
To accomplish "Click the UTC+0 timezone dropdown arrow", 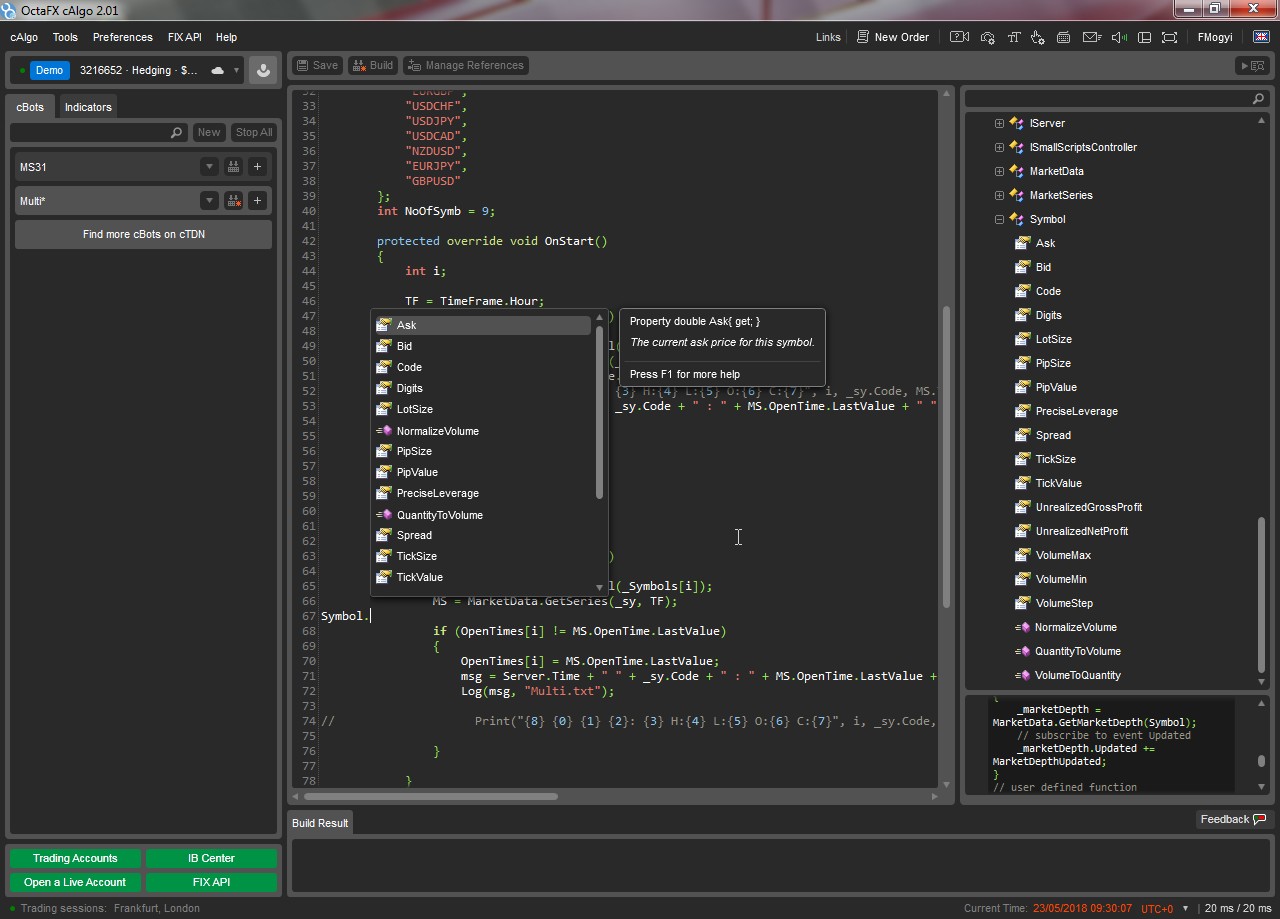I will point(1185,908).
